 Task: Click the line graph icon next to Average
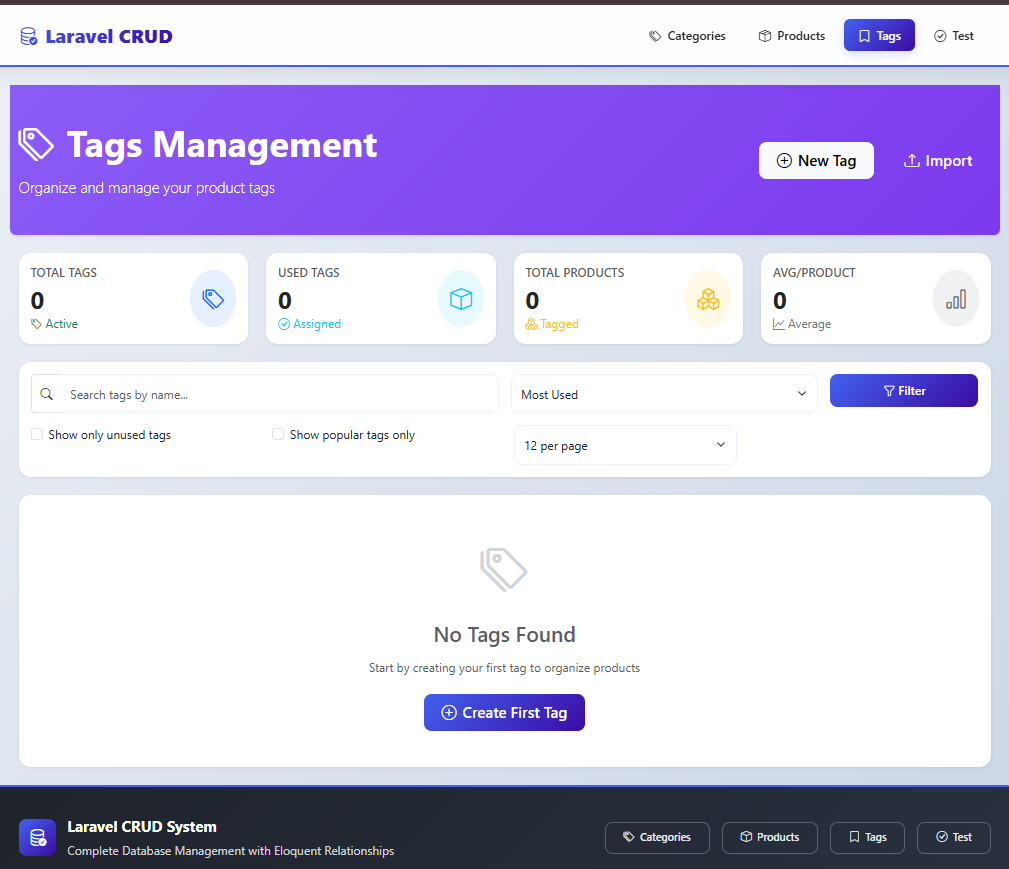(779, 324)
